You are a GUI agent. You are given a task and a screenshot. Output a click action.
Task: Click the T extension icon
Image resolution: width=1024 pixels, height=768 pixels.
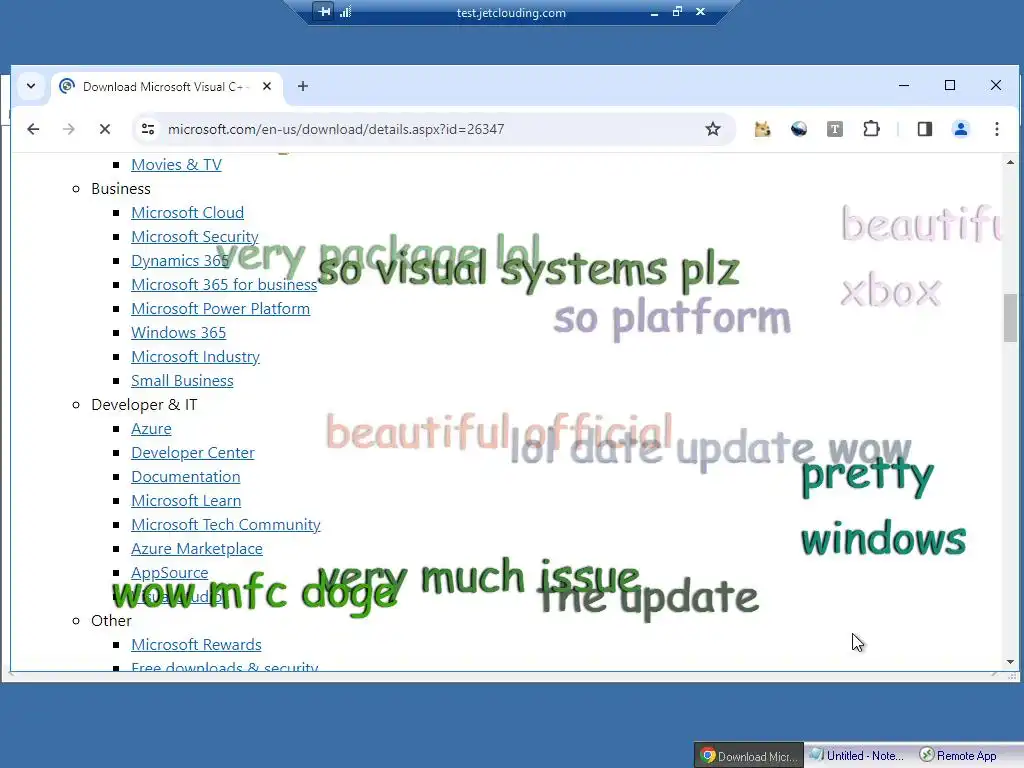coord(835,129)
